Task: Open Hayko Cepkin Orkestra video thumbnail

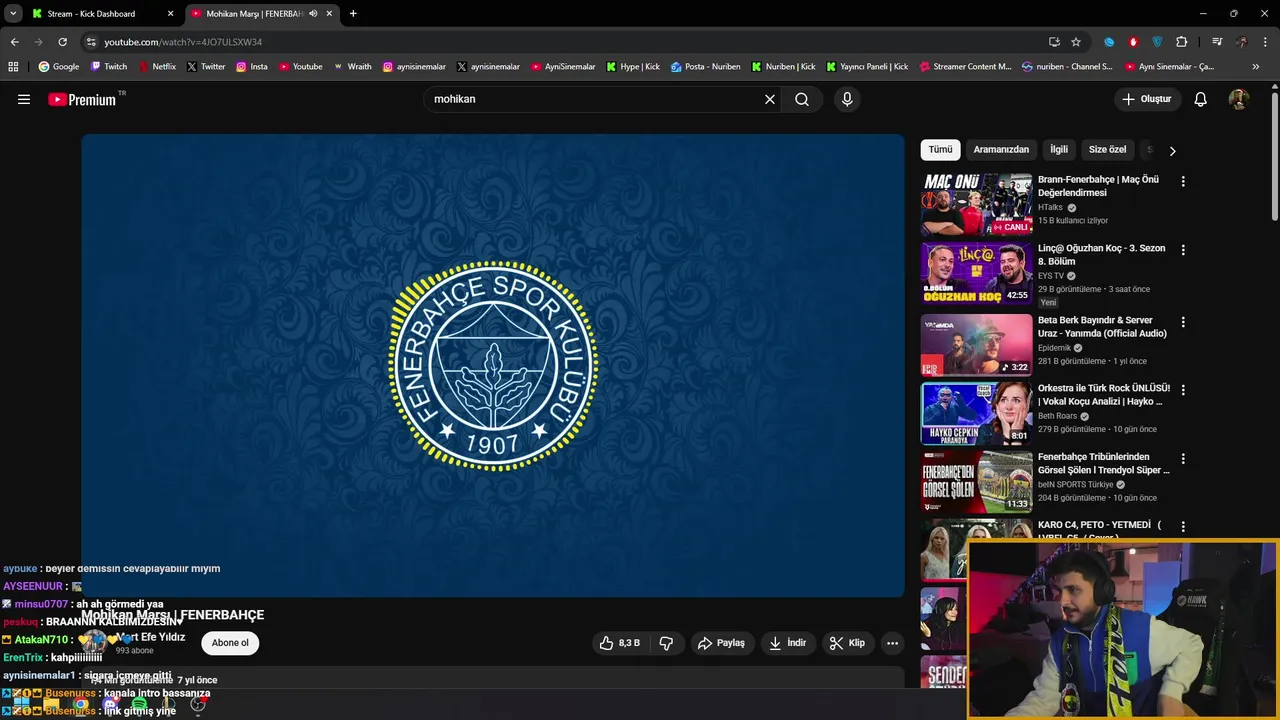Action: [x=976, y=413]
